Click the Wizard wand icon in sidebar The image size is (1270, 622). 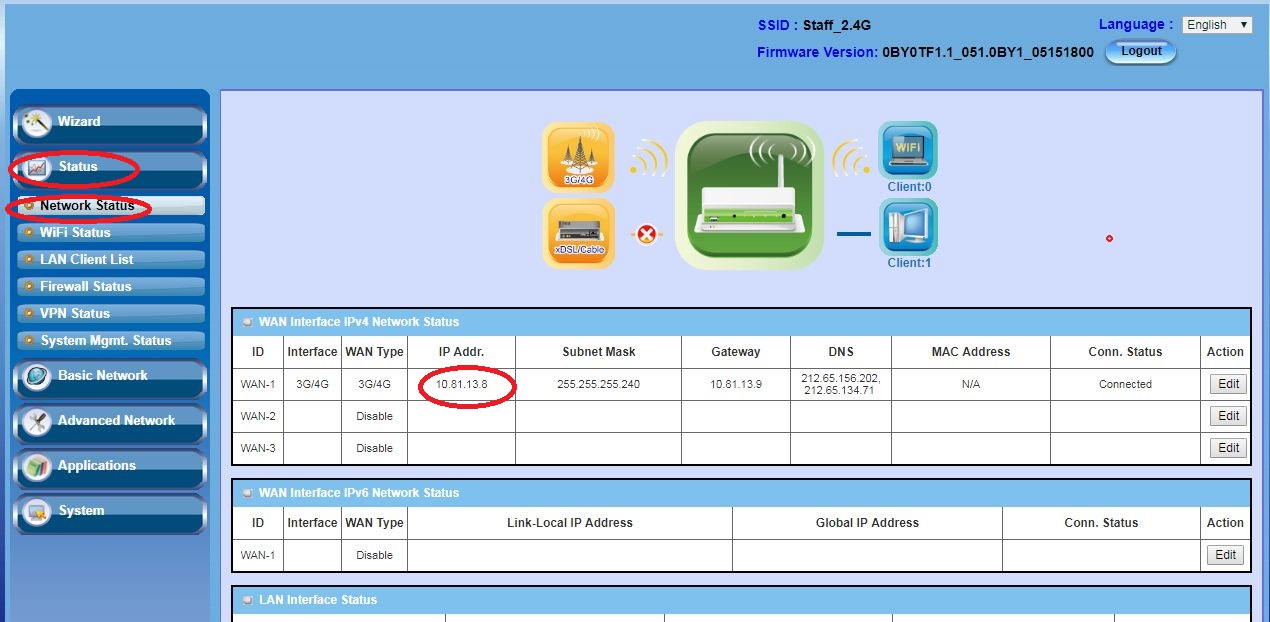(x=37, y=122)
